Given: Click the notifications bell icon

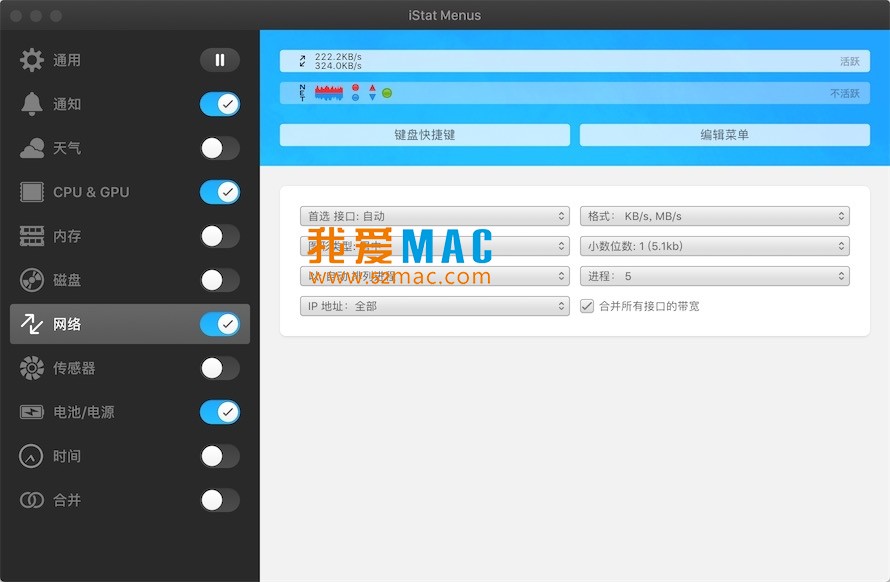Looking at the screenshot, I should click(x=32, y=104).
